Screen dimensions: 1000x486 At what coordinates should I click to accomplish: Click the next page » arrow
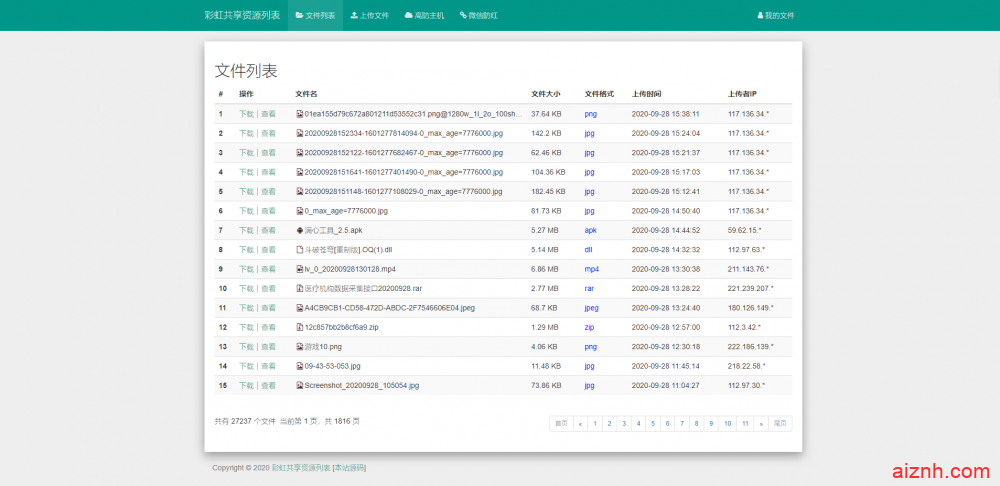coord(760,423)
